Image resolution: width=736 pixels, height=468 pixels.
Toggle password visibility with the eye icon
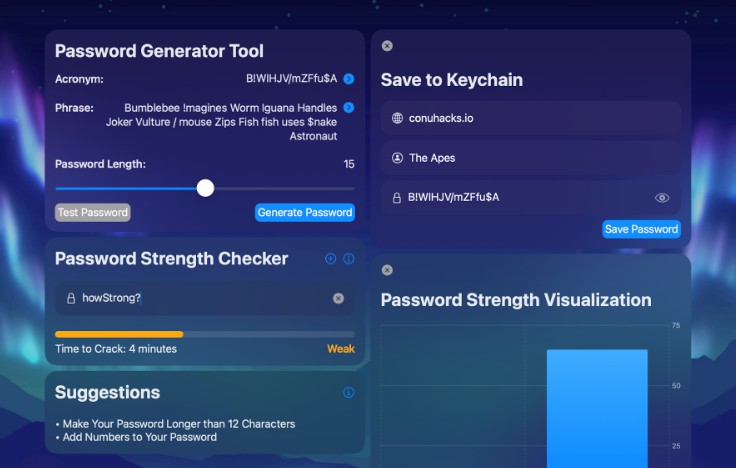[662, 198]
